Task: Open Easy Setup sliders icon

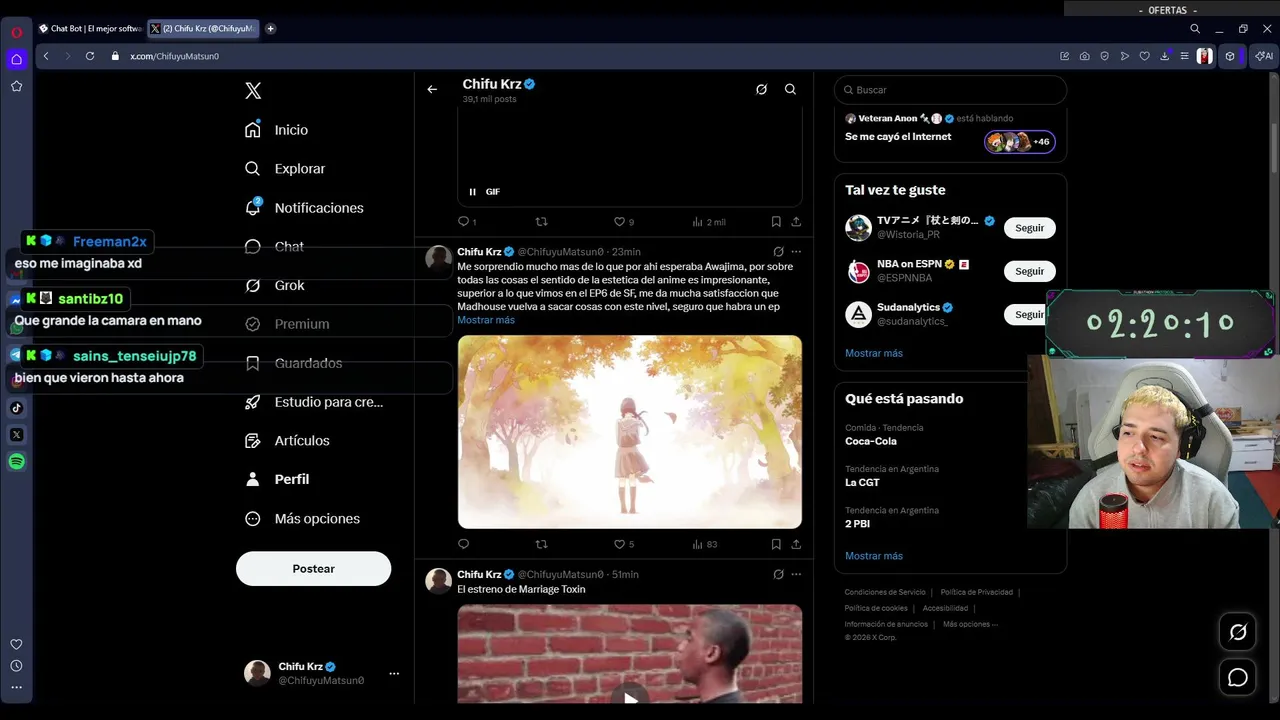Action: (x=1185, y=56)
